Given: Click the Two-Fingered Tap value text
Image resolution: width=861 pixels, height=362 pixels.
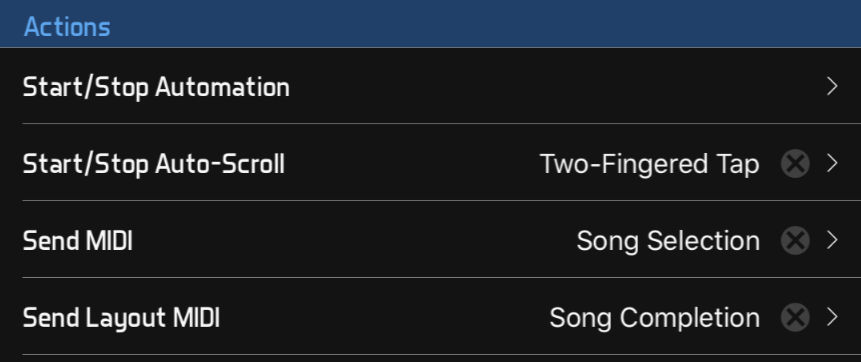Looking at the screenshot, I should [650, 164].
